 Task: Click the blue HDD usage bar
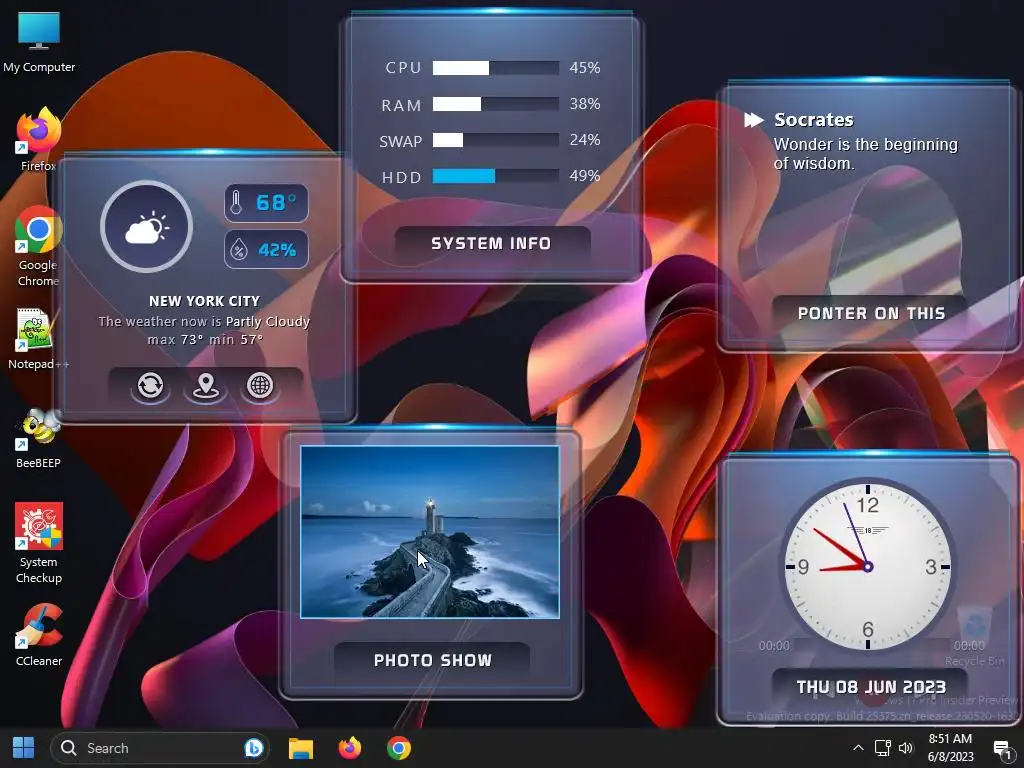496,176
